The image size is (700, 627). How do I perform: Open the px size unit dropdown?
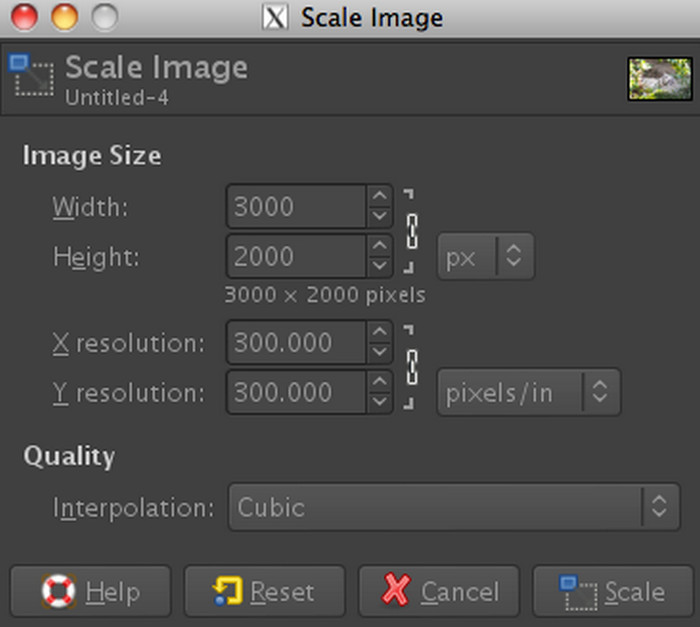pos(486,257)
